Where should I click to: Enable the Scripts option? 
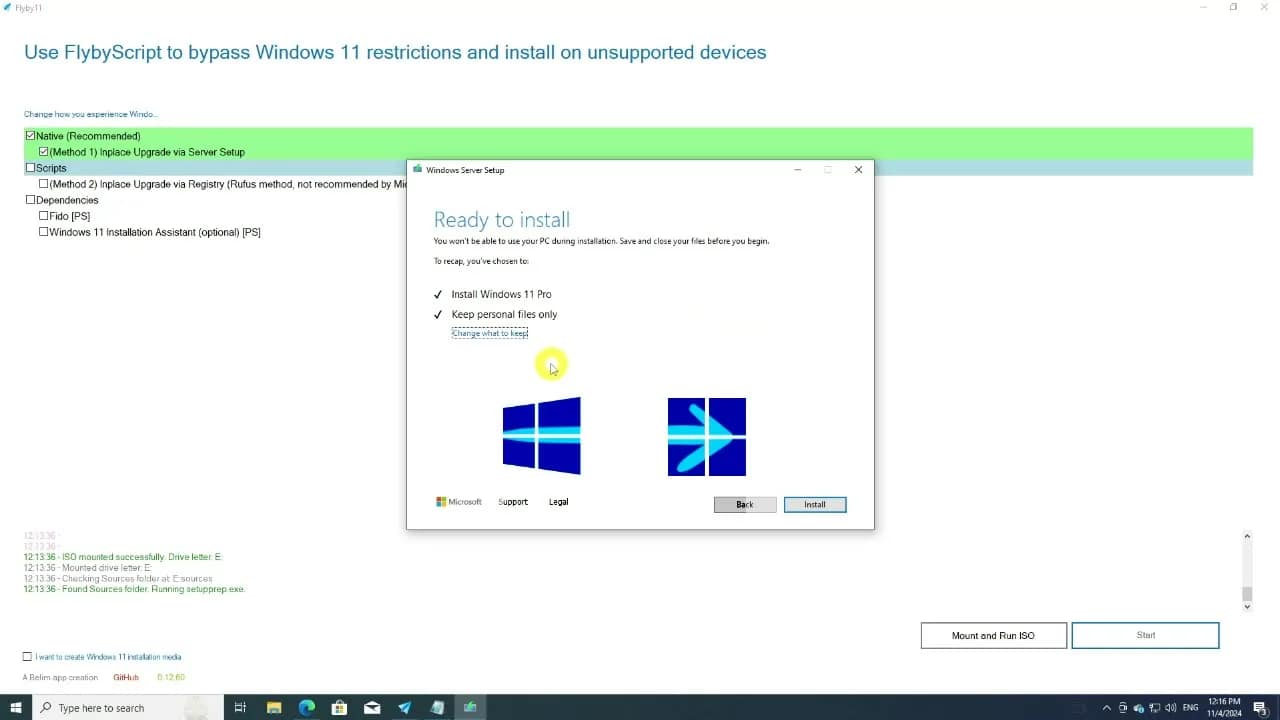pos(30,167)
